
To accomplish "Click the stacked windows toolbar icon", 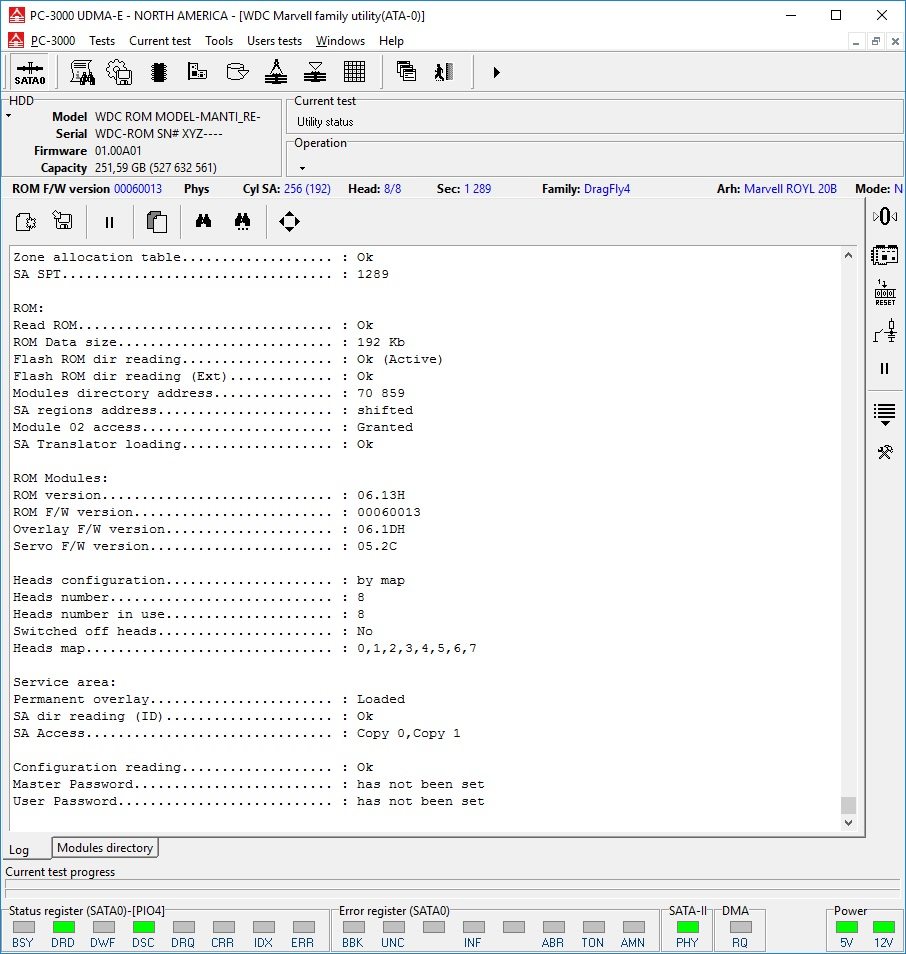I will click(406, 72).
